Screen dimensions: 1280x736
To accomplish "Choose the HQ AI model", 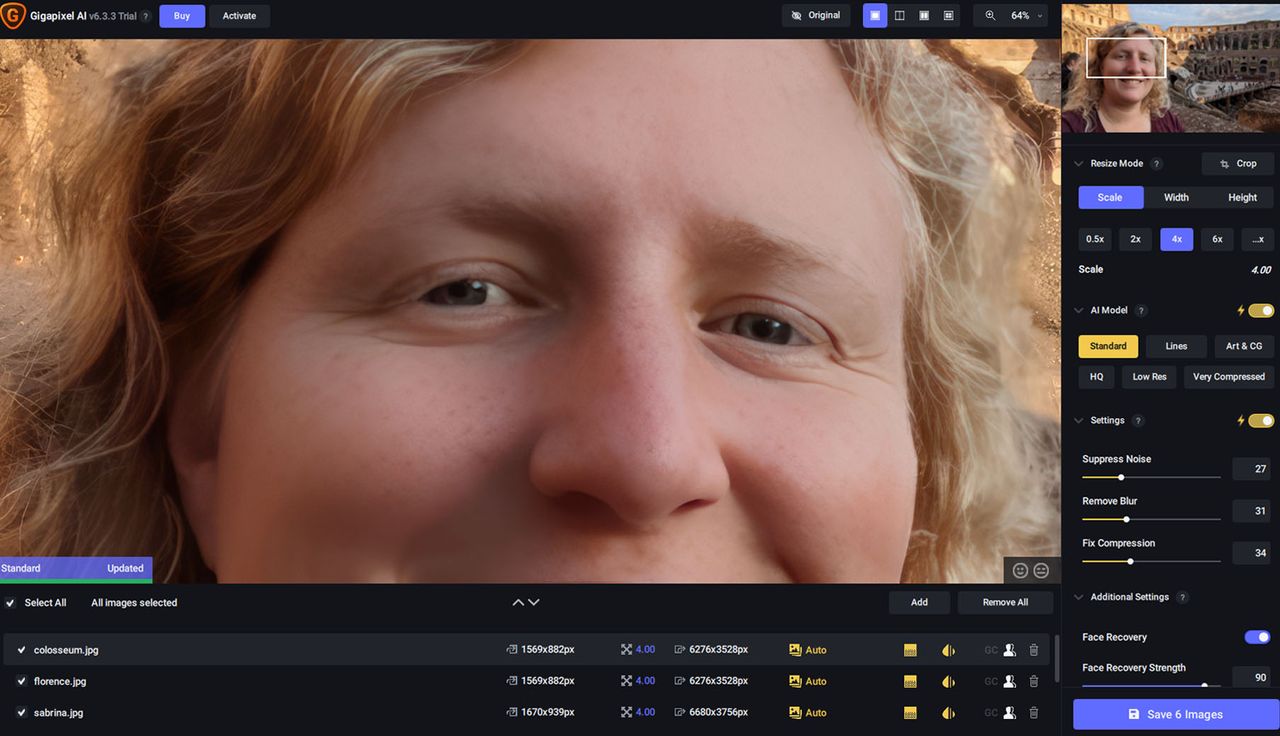I will point(1096,377).
